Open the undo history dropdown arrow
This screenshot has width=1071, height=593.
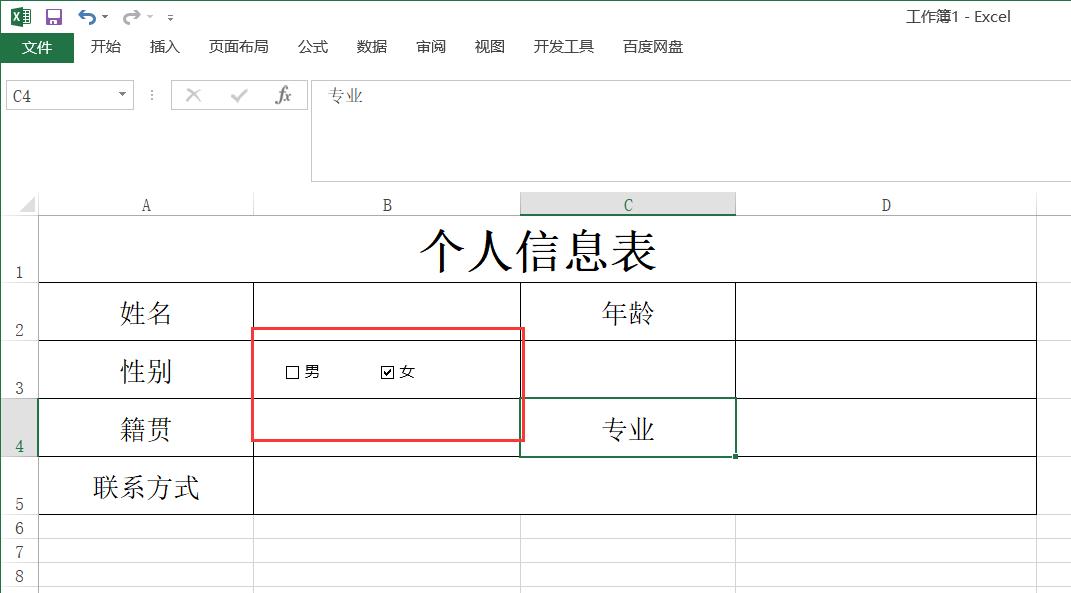105,17
